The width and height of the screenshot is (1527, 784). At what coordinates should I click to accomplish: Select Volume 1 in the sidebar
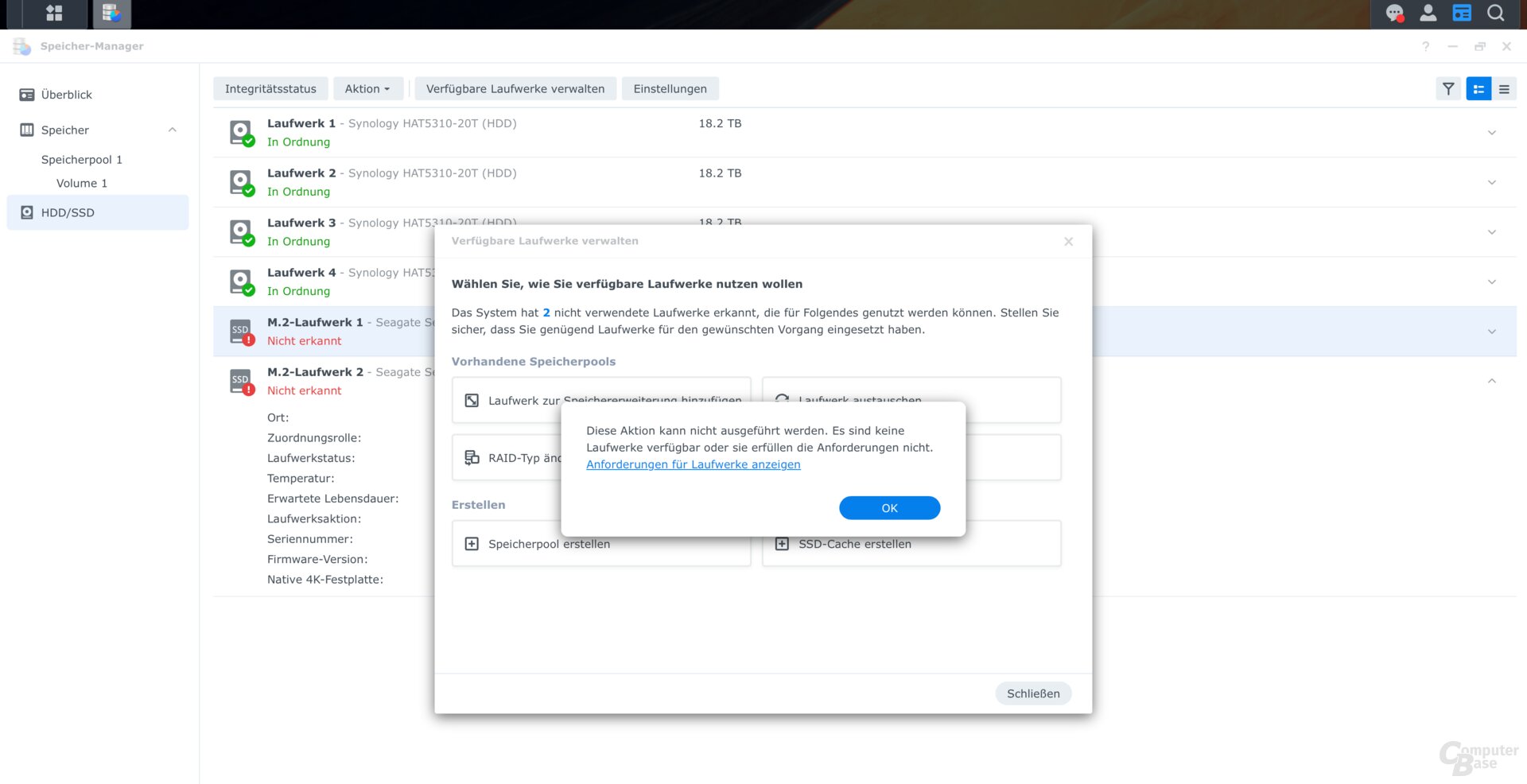point(82,183)
